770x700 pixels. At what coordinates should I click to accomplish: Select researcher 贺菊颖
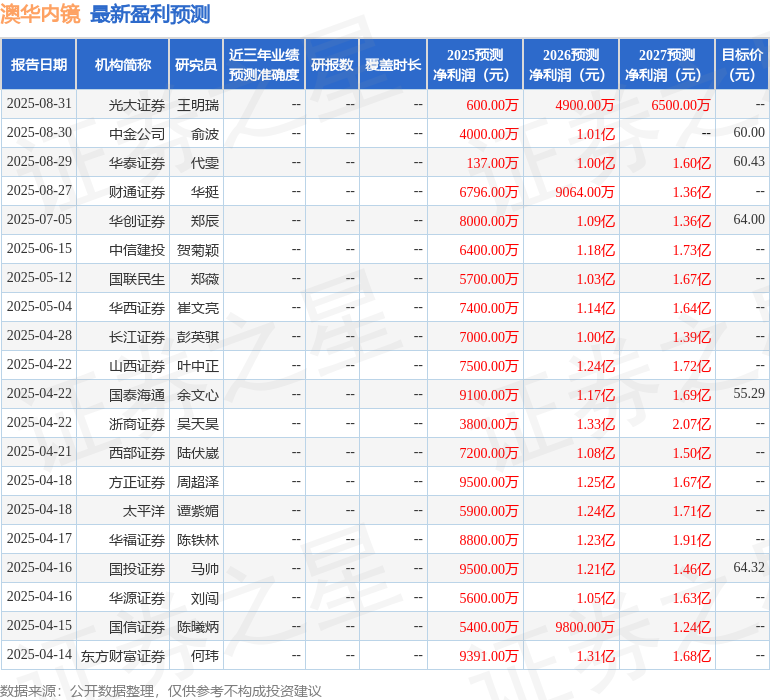(x=198, y=250)
